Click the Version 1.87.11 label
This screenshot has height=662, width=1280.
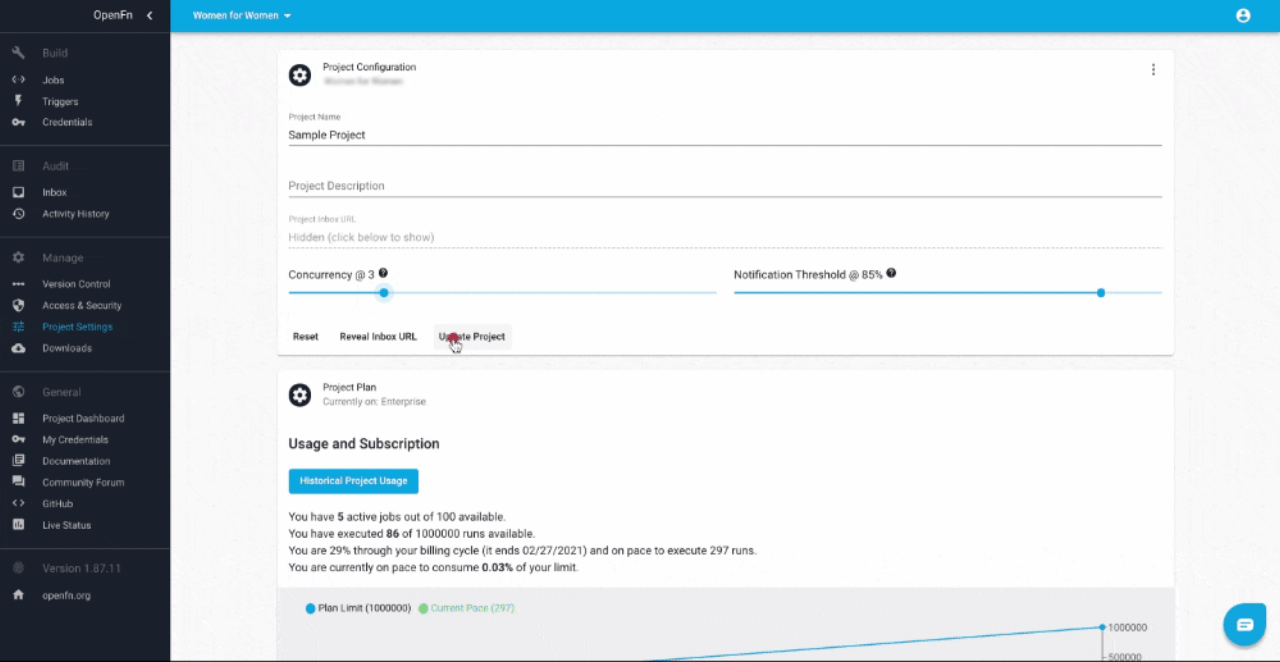81,568
